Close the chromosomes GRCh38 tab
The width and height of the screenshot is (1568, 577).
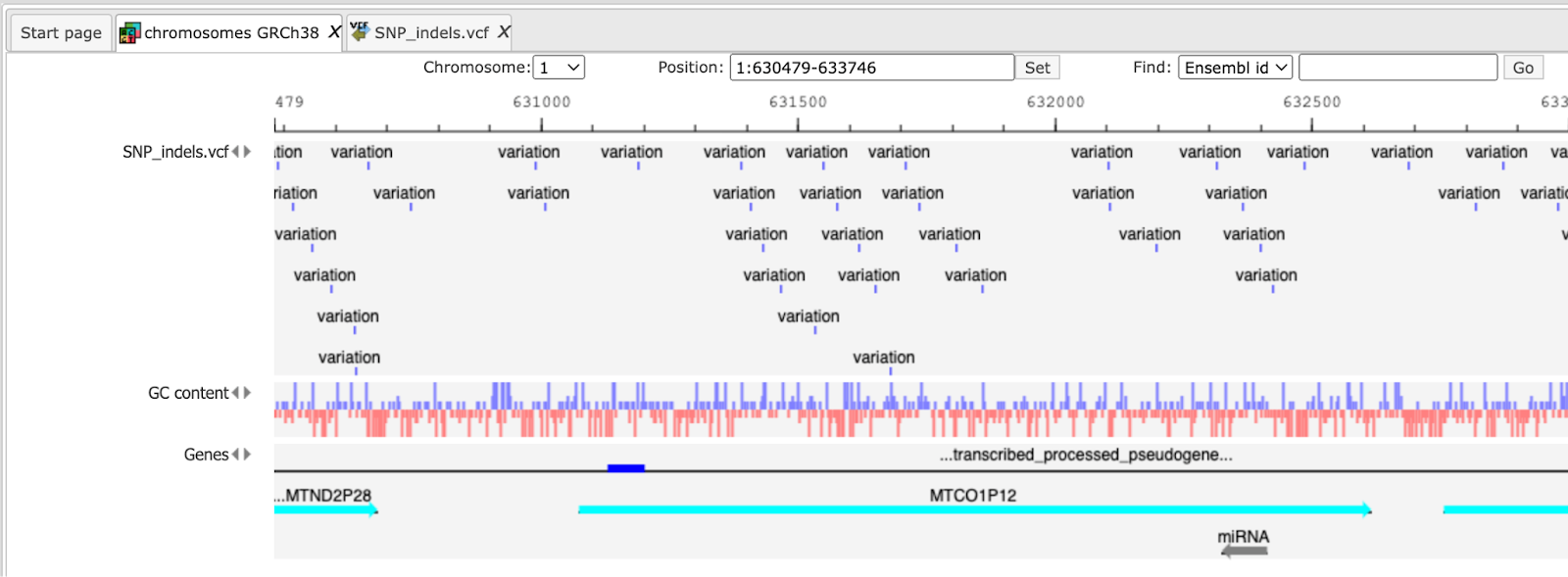click(334, 32)
